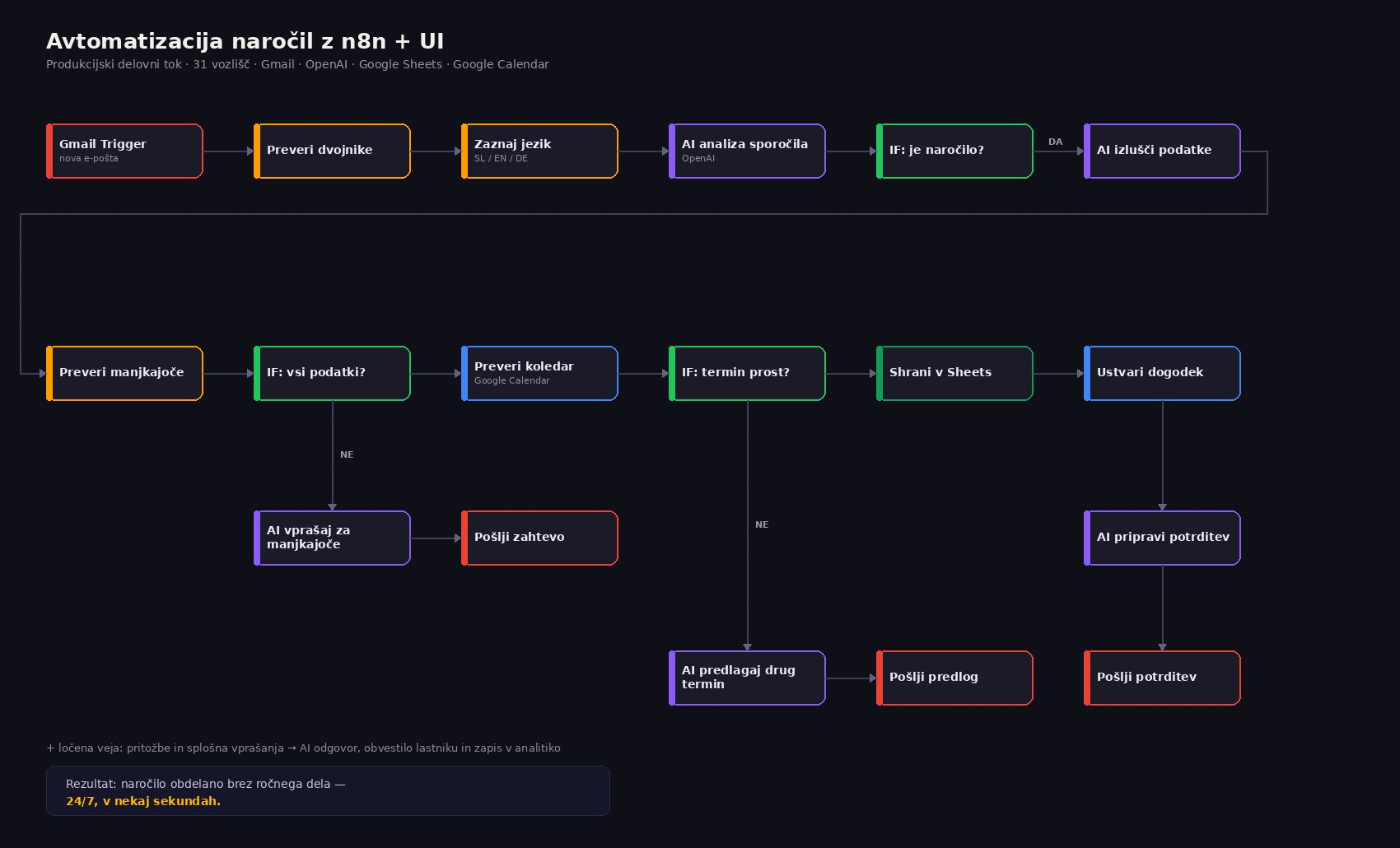Click the IF: je naročilo? node

tap(954, 151)
